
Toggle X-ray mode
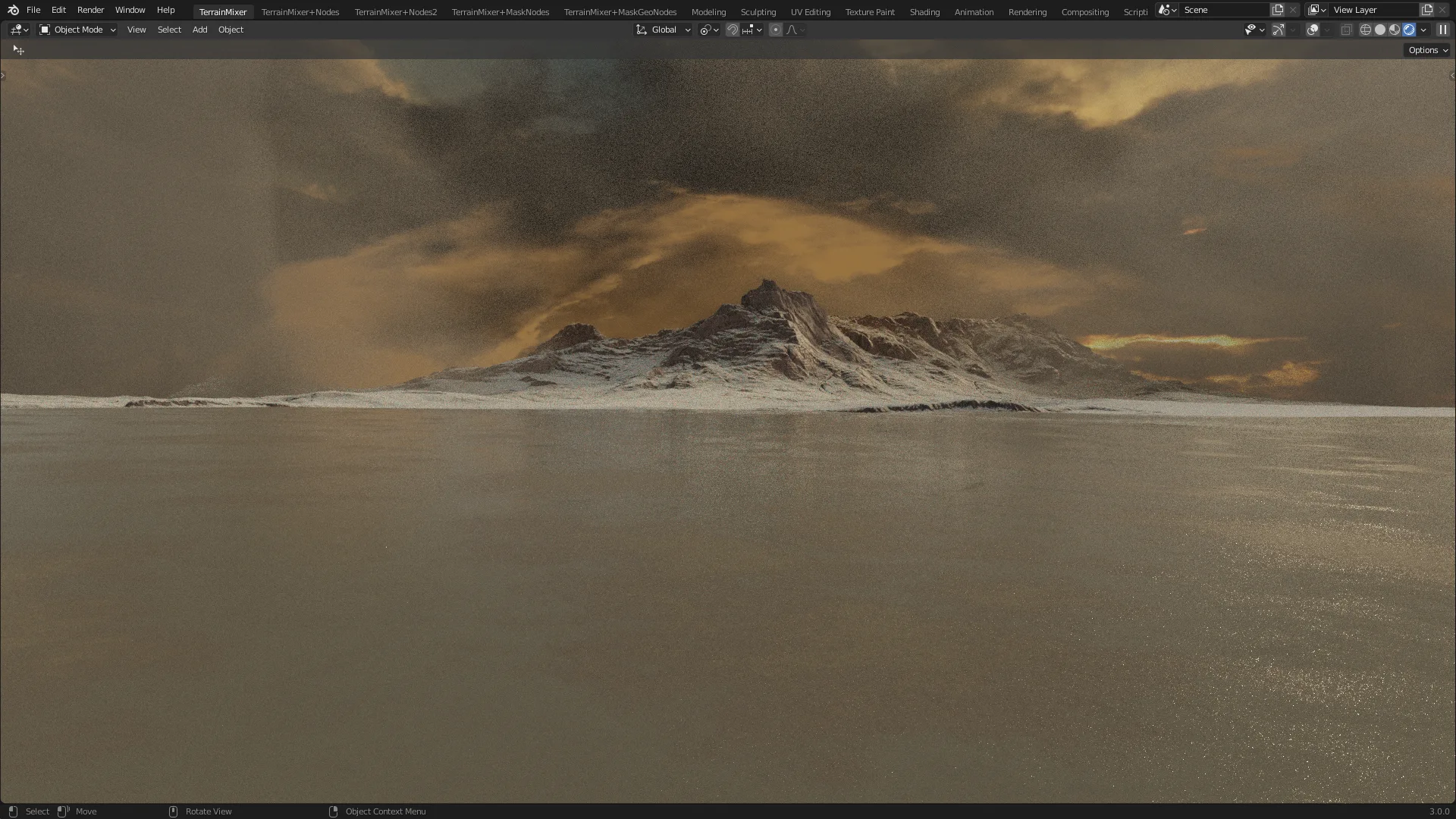pyautogui.click(x=1346, y=30)
